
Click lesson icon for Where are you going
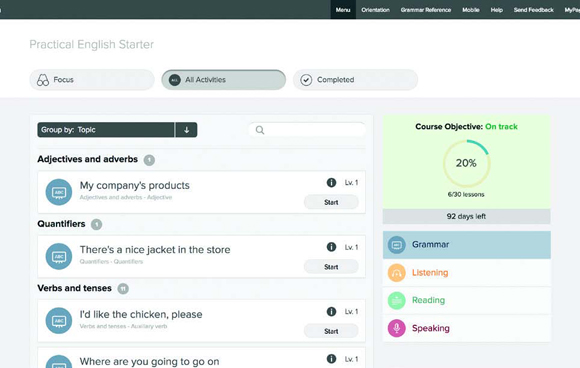(59, 362)
